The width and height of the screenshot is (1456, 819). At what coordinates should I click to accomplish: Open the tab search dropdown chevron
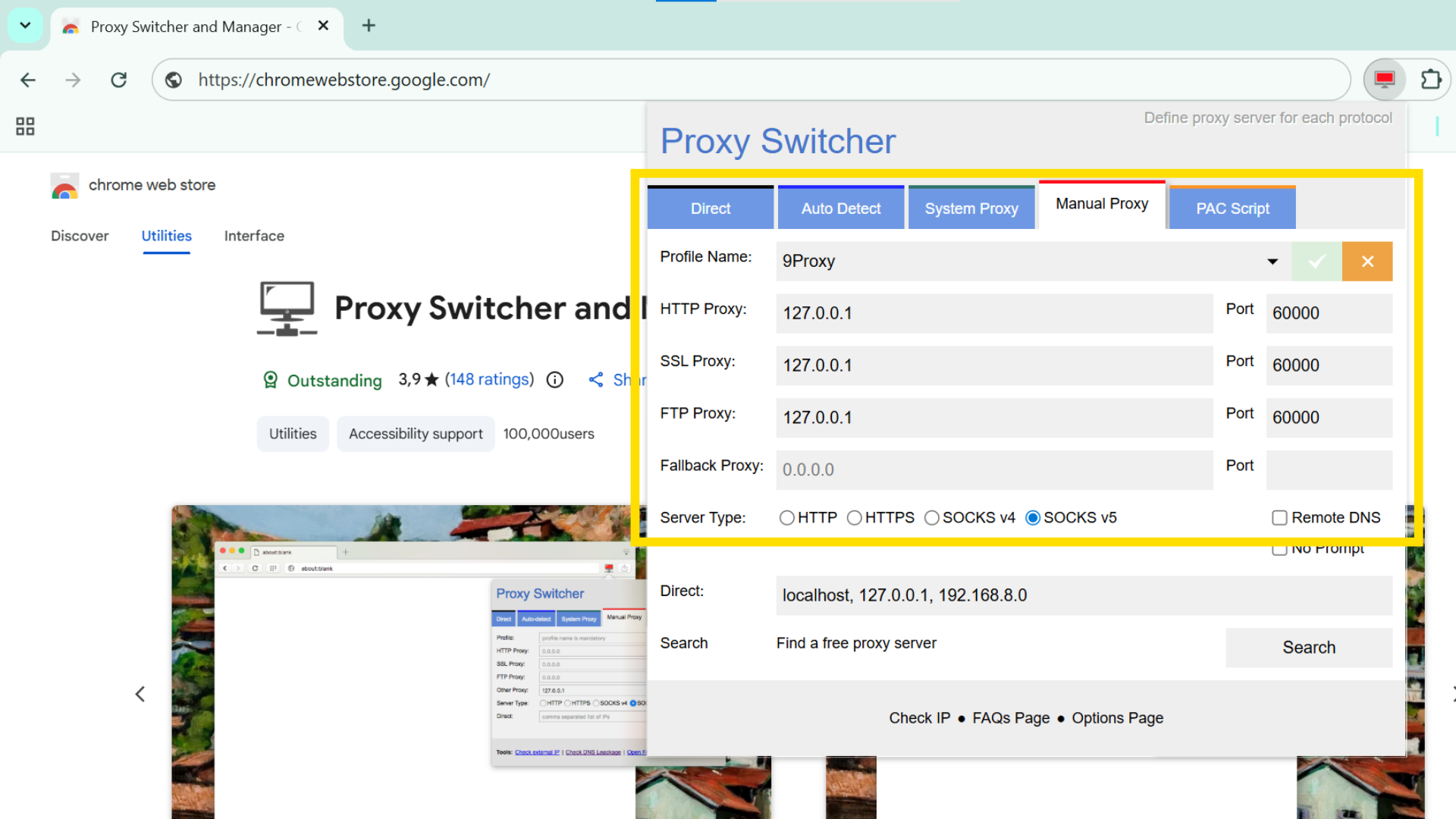(x=25, y=26)
